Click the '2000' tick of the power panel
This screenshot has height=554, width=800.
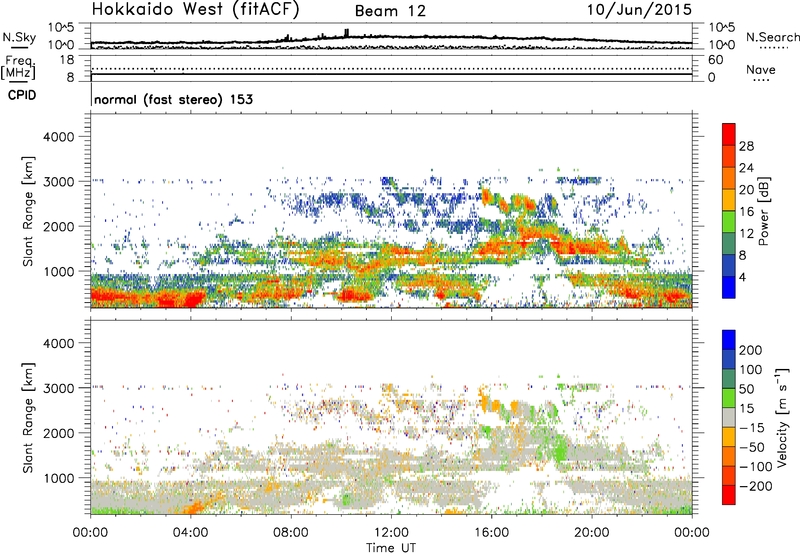[x=59, y=226]
